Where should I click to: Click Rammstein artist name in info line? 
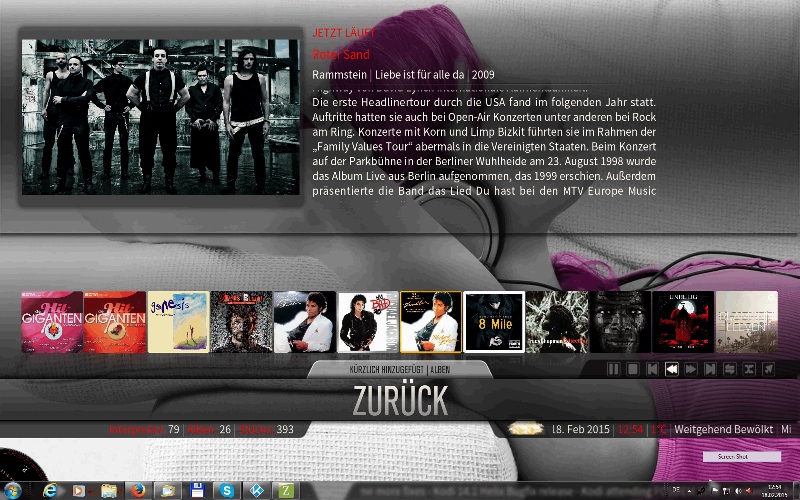(x=339, y=74)
